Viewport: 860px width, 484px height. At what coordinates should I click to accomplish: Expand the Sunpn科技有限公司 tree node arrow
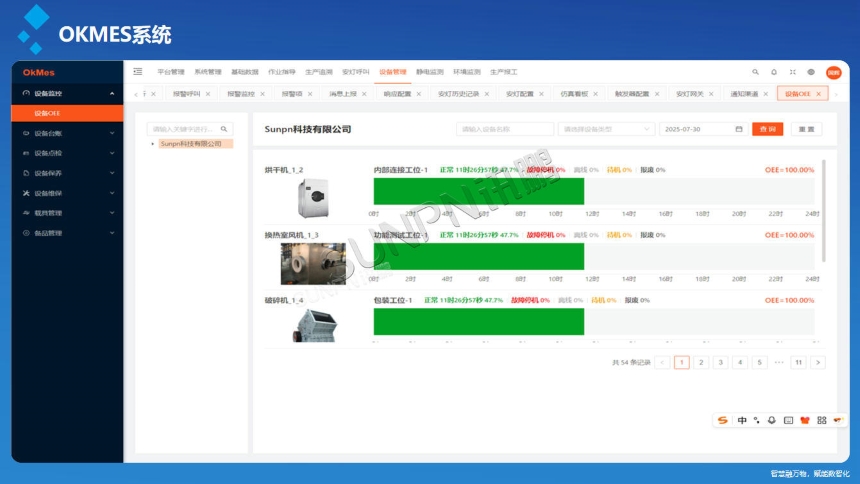[152, 144]
